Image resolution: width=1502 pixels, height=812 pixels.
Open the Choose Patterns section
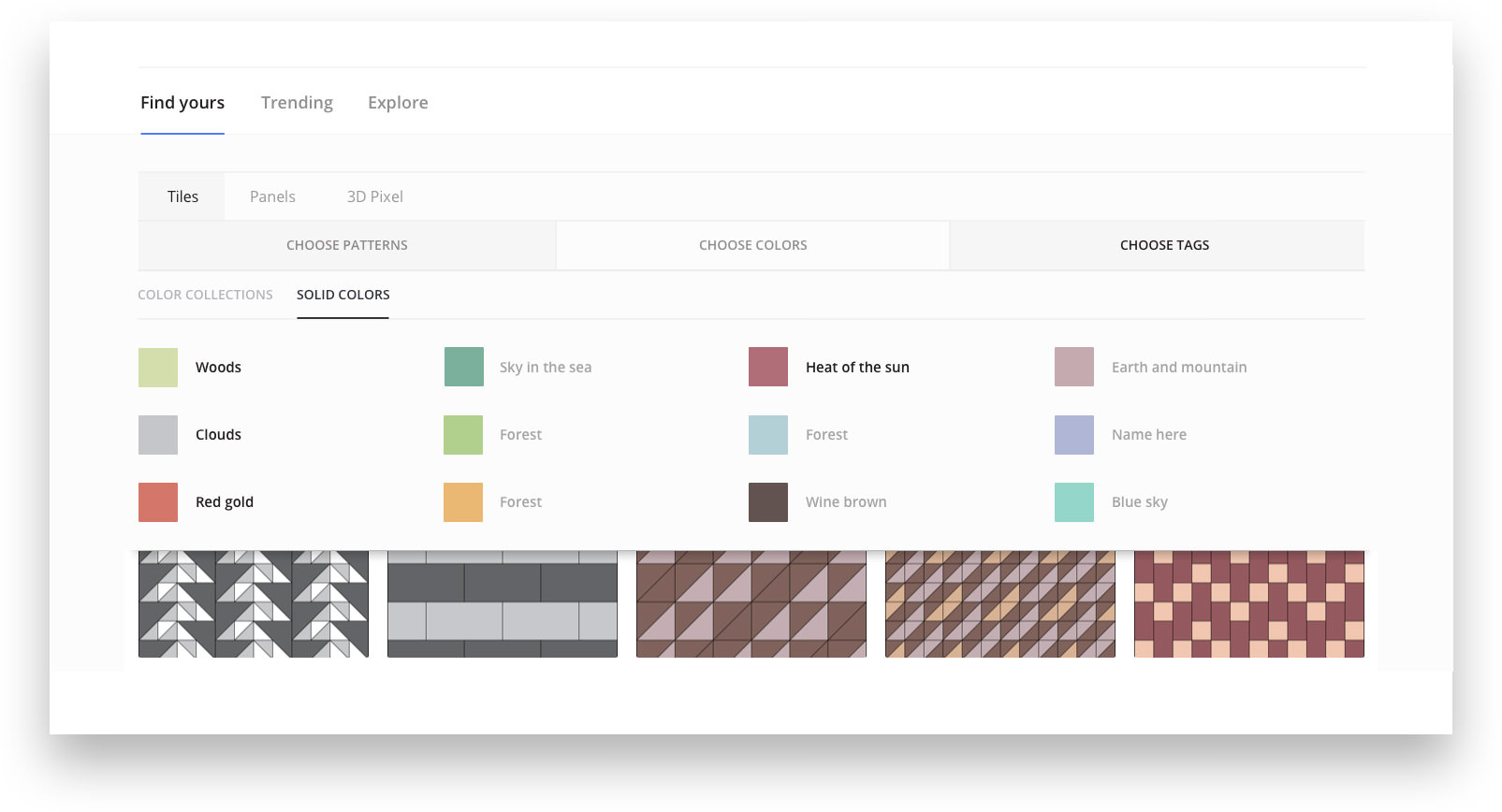346,245
